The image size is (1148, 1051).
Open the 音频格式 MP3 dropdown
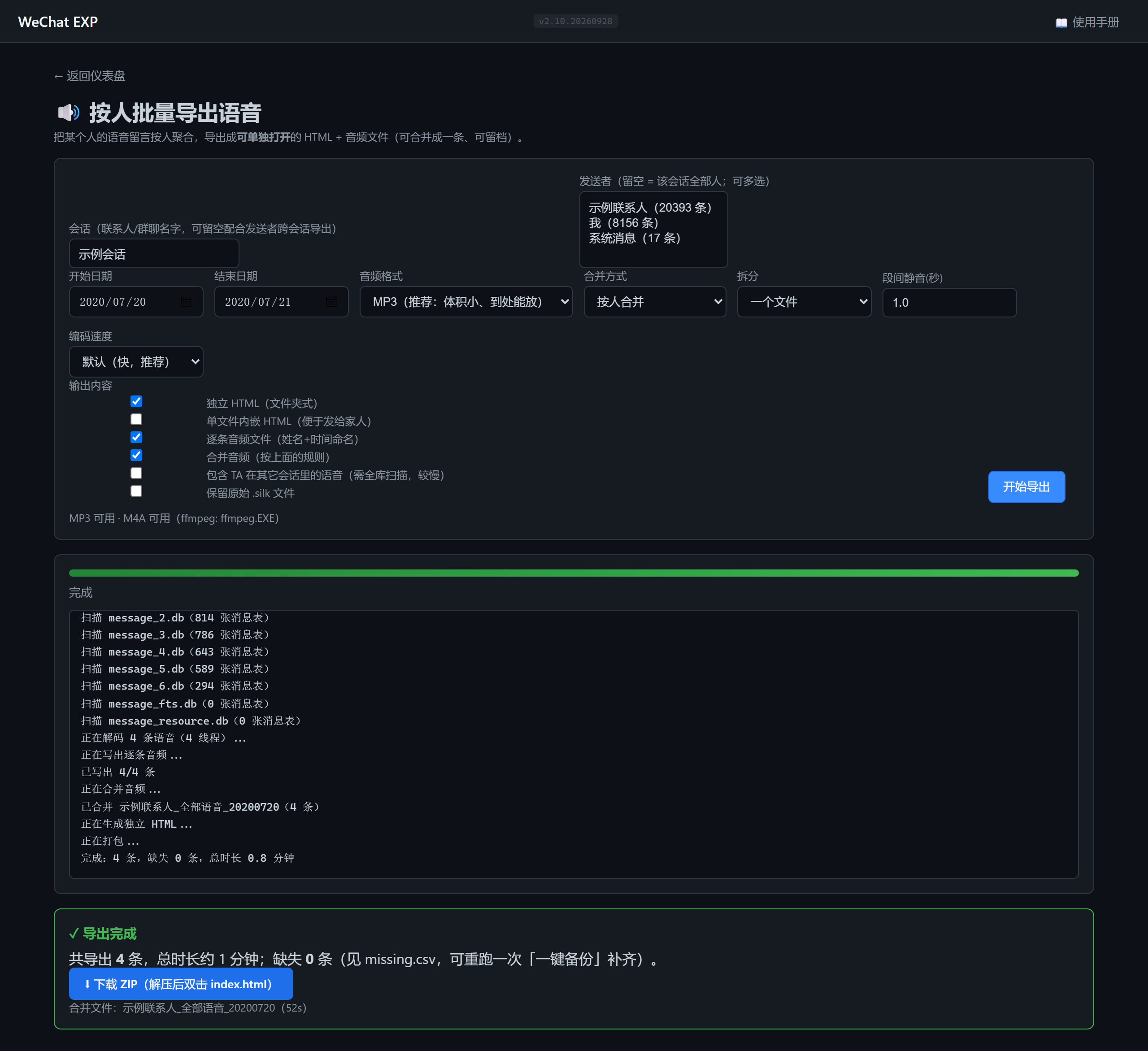466,302
